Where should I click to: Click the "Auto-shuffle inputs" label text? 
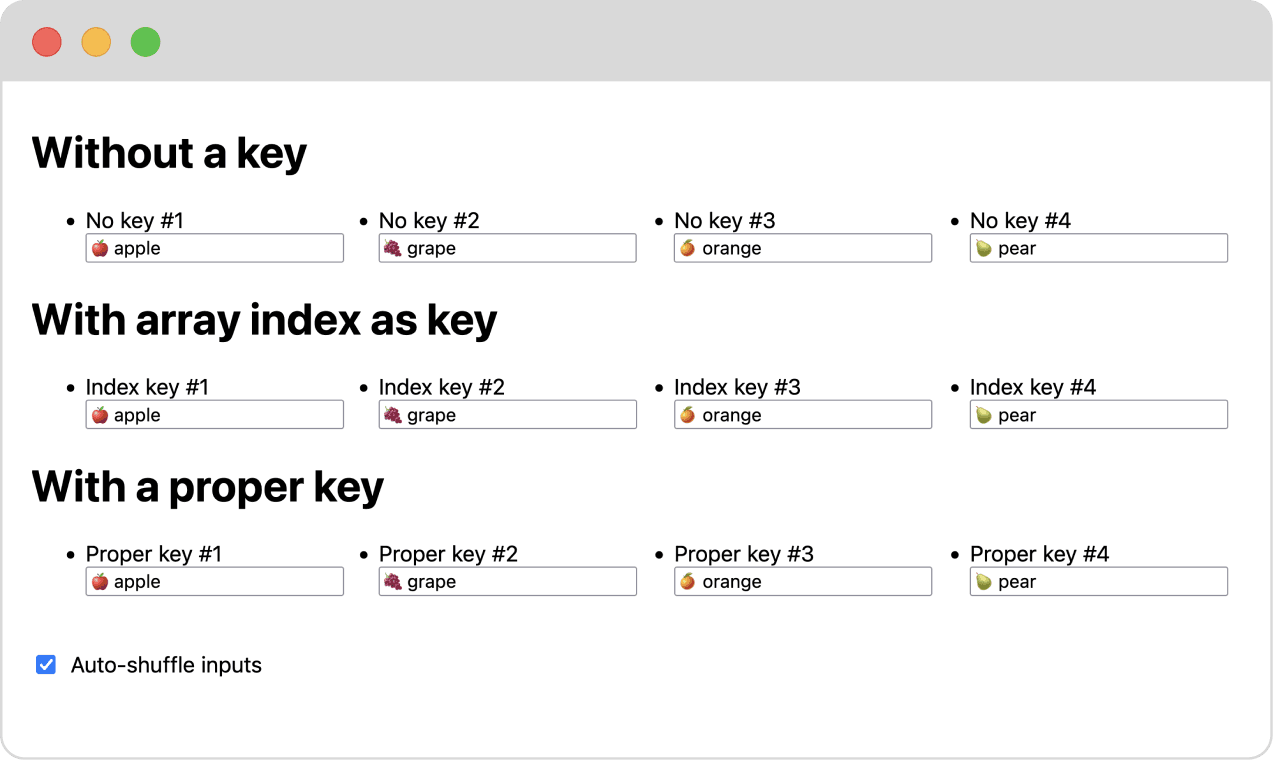pos(166,665)
